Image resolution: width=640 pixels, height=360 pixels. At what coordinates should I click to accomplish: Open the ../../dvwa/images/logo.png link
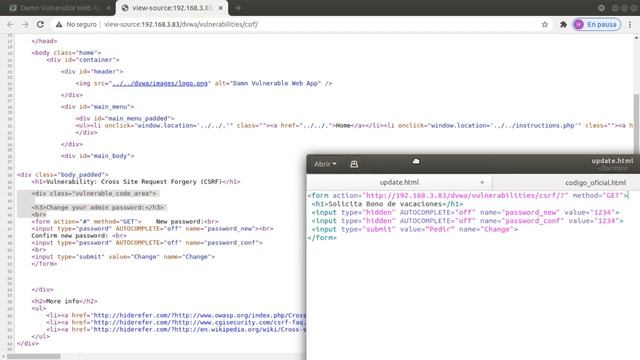160,83
